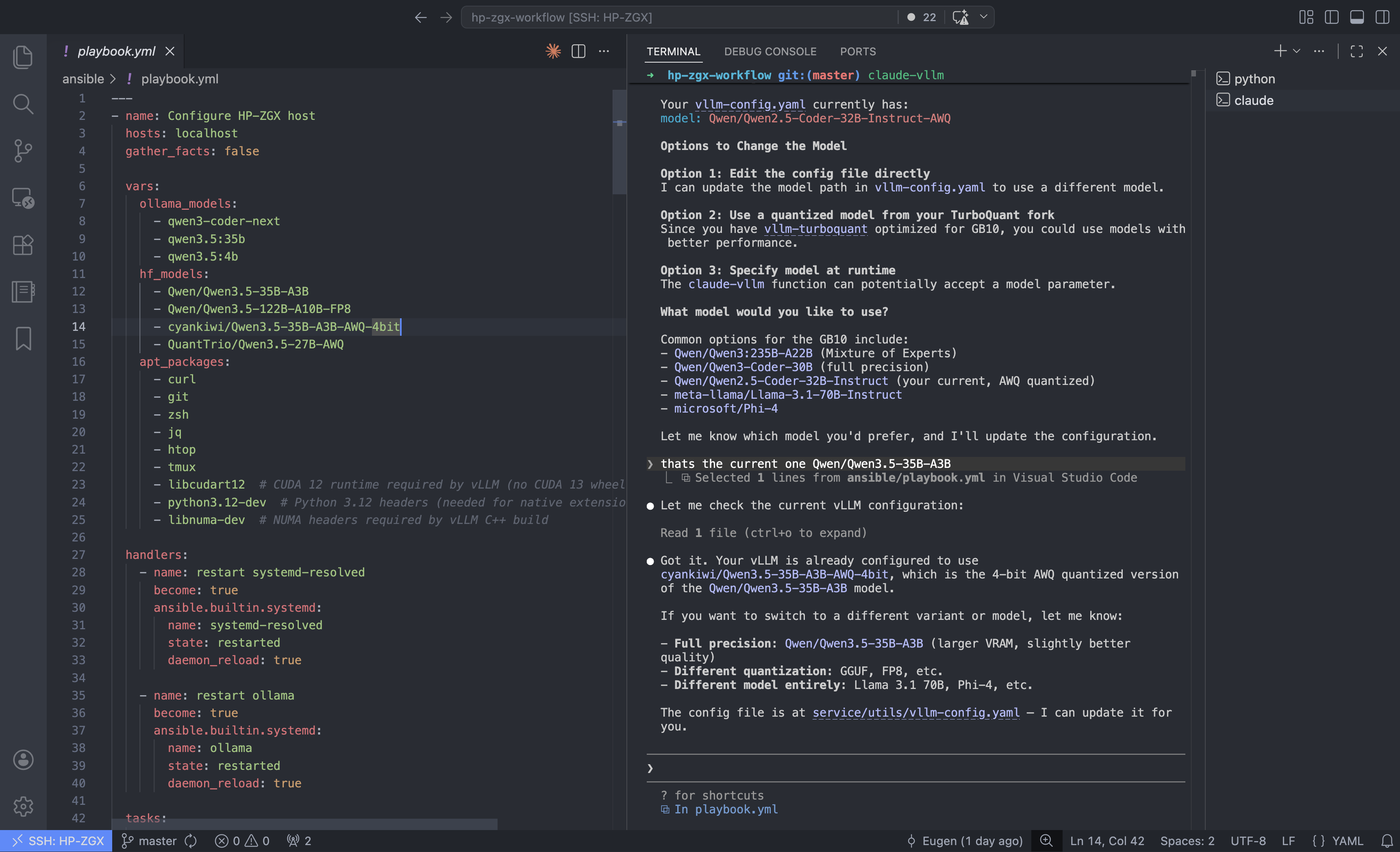Click the SSH: HP-ZGX remote indicator

pos(56,841)
